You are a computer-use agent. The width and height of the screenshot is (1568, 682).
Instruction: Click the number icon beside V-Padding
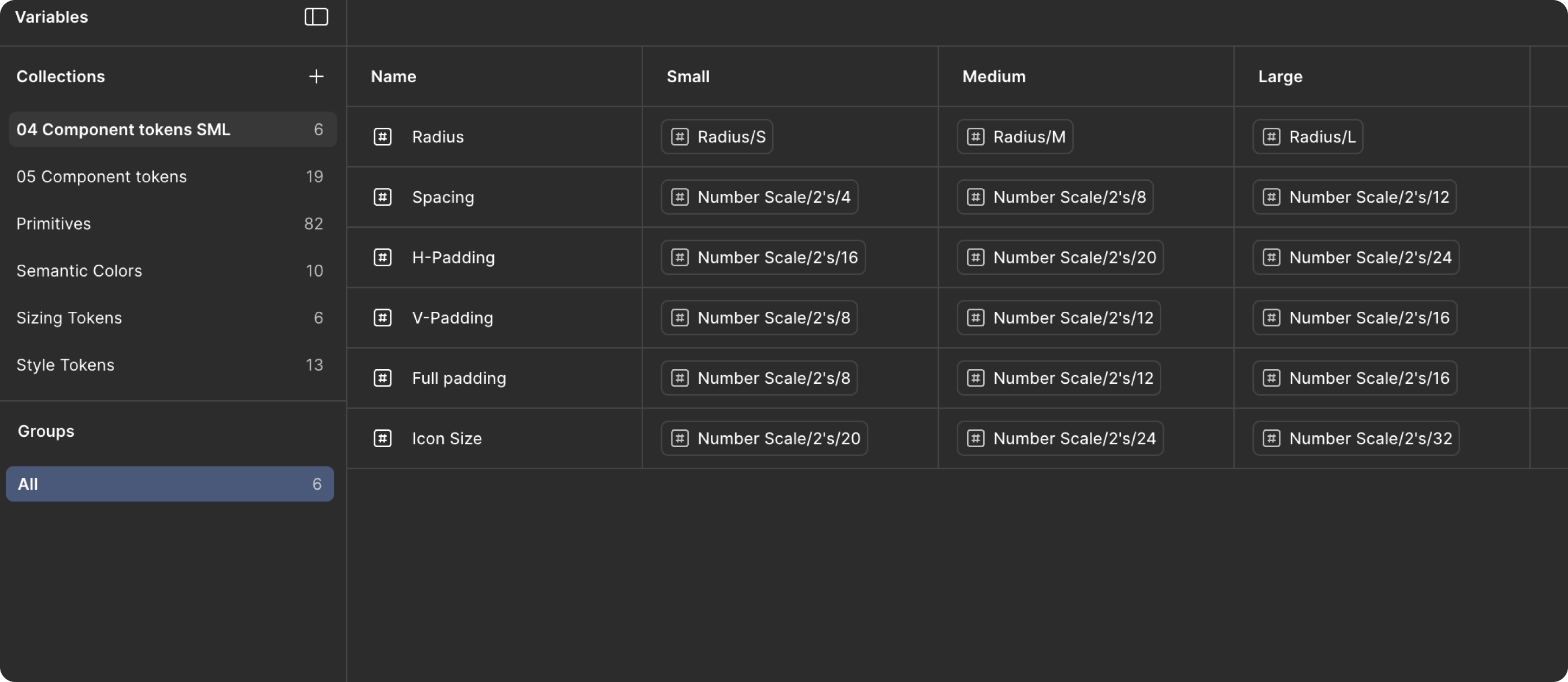pos(382,318)
